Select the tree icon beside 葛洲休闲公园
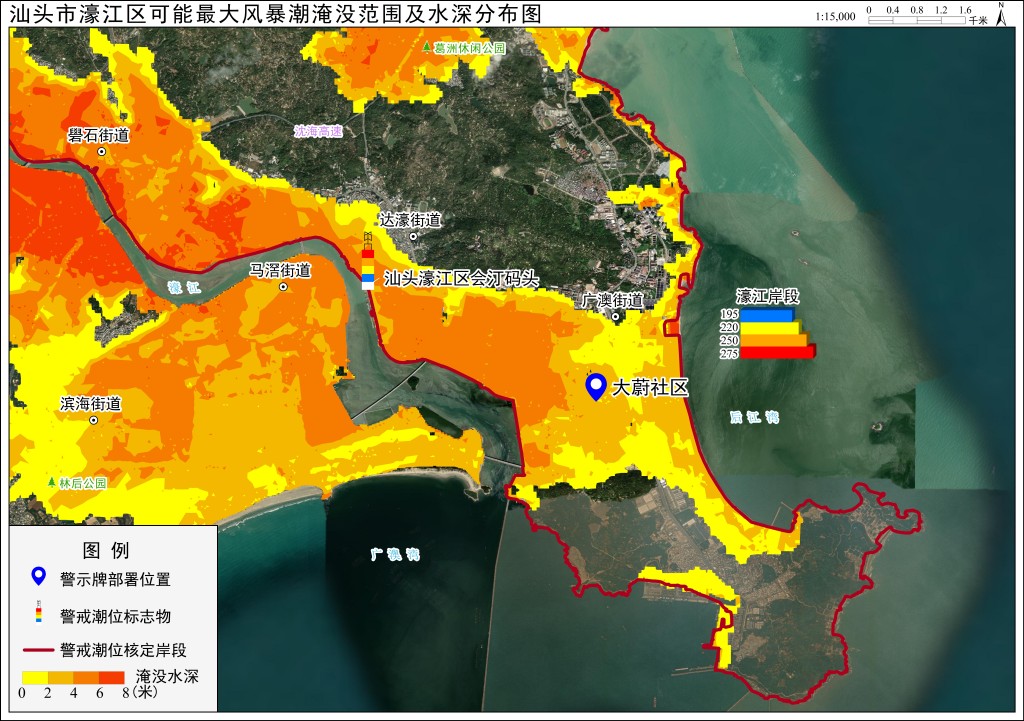Viewport: 1024px width, 721px height. click(427, 48)
